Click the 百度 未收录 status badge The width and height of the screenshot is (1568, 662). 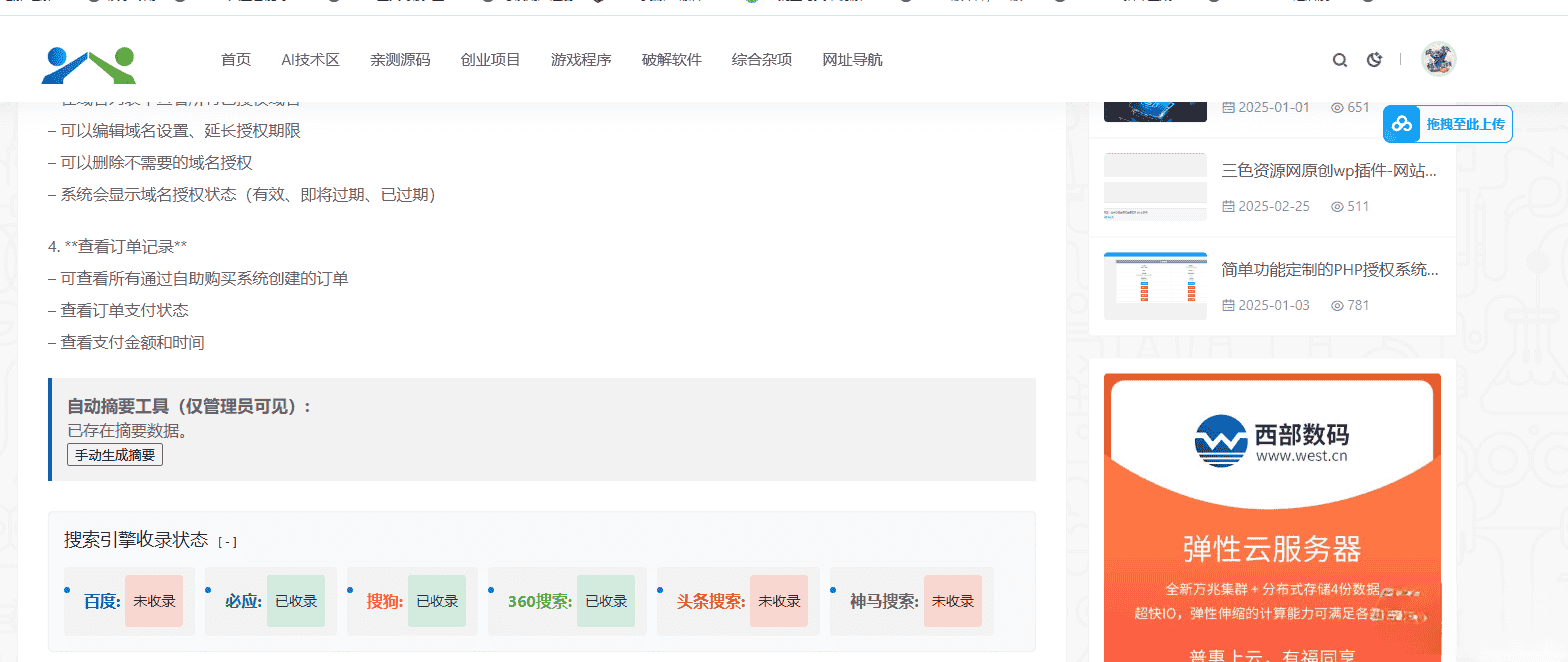(x=154, y=601)
